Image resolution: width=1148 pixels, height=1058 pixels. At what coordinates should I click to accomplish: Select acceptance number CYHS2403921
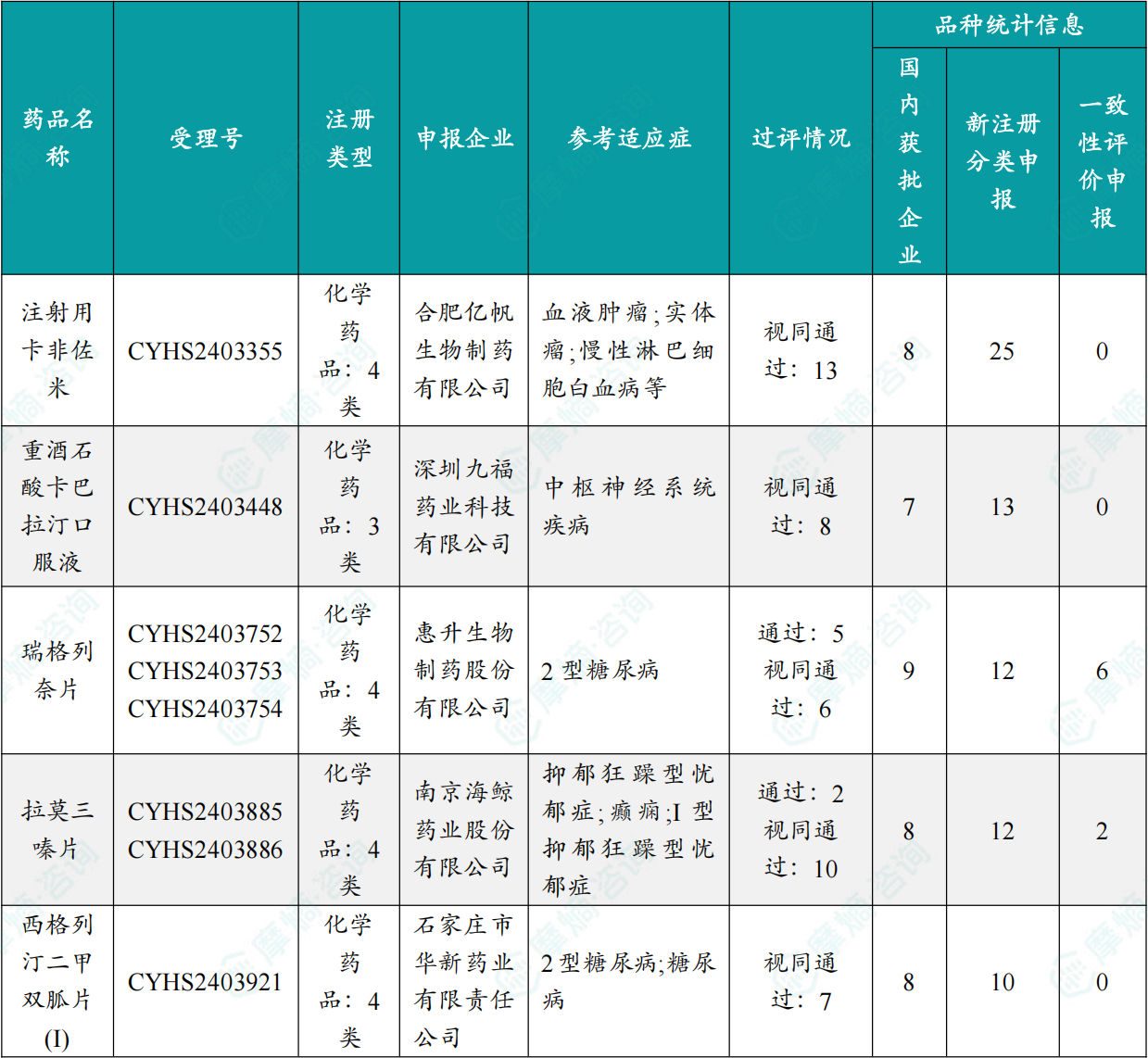coord(205,982)
